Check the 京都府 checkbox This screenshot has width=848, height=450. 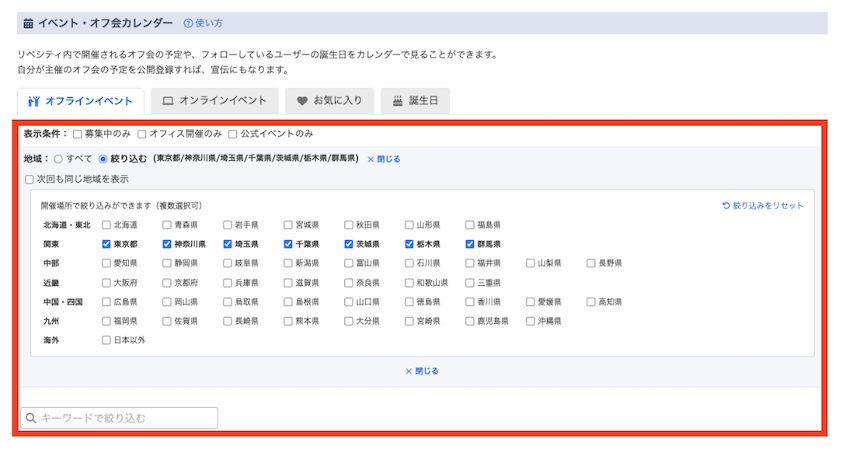(x=167, y=283)
